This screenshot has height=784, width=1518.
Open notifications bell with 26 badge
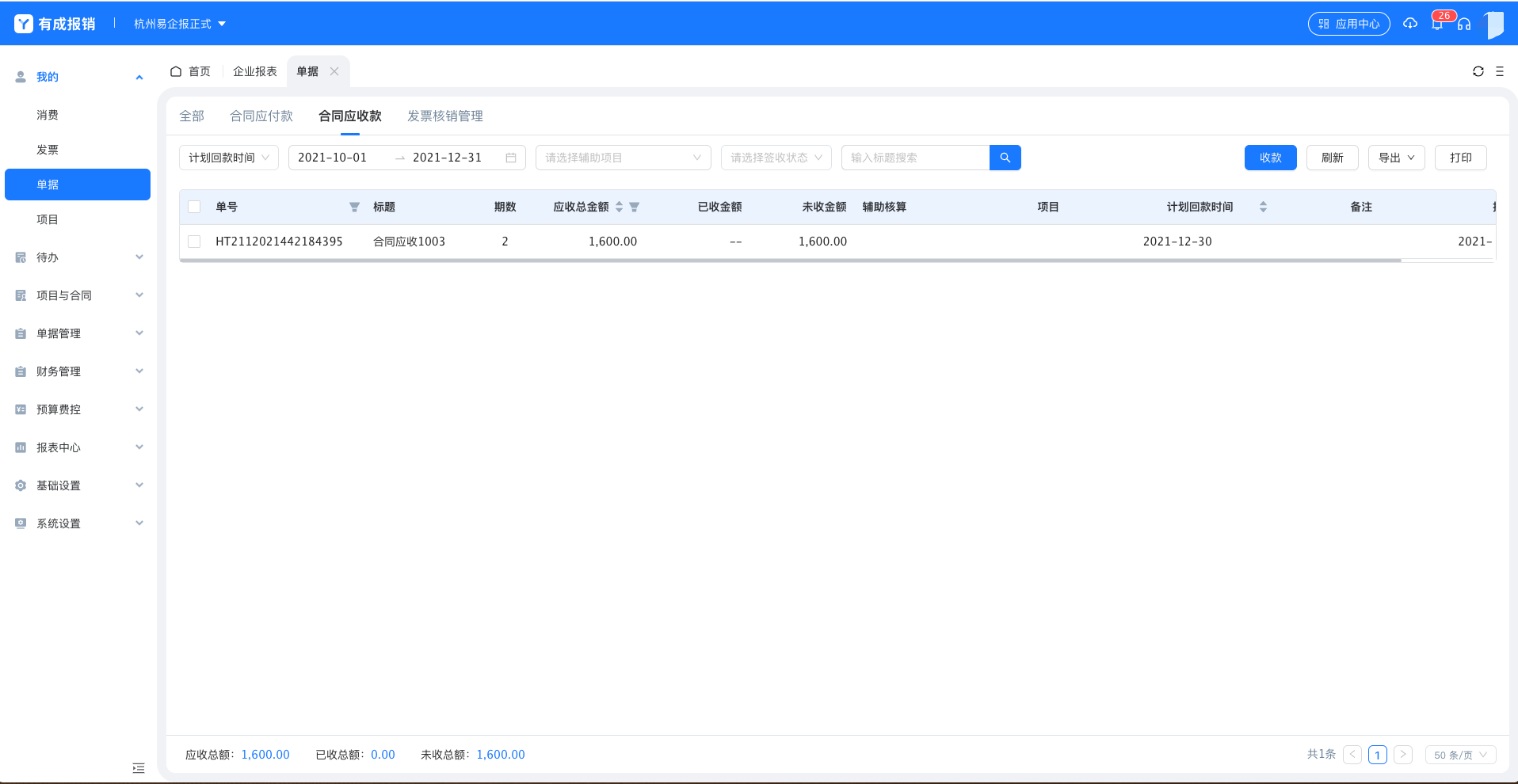(x=1437, y=24)
